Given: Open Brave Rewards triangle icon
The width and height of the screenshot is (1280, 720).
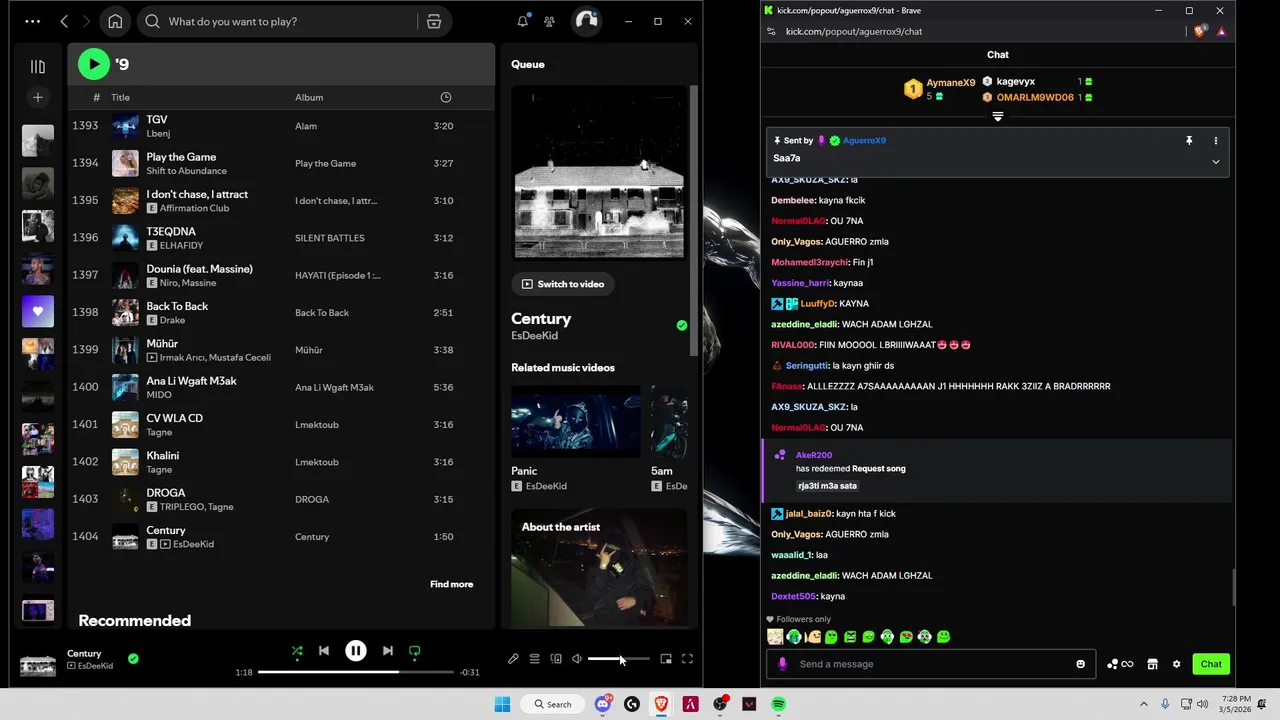Looking at the screenshot, I should (1221, 31).
